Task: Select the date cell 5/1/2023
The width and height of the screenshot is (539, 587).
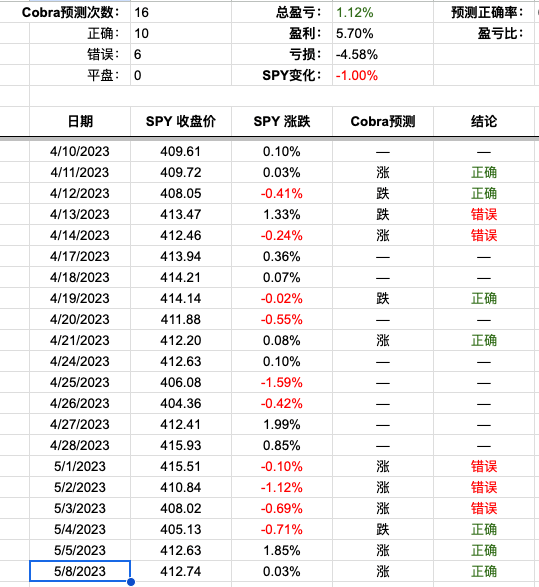Action: coord(80,466)
